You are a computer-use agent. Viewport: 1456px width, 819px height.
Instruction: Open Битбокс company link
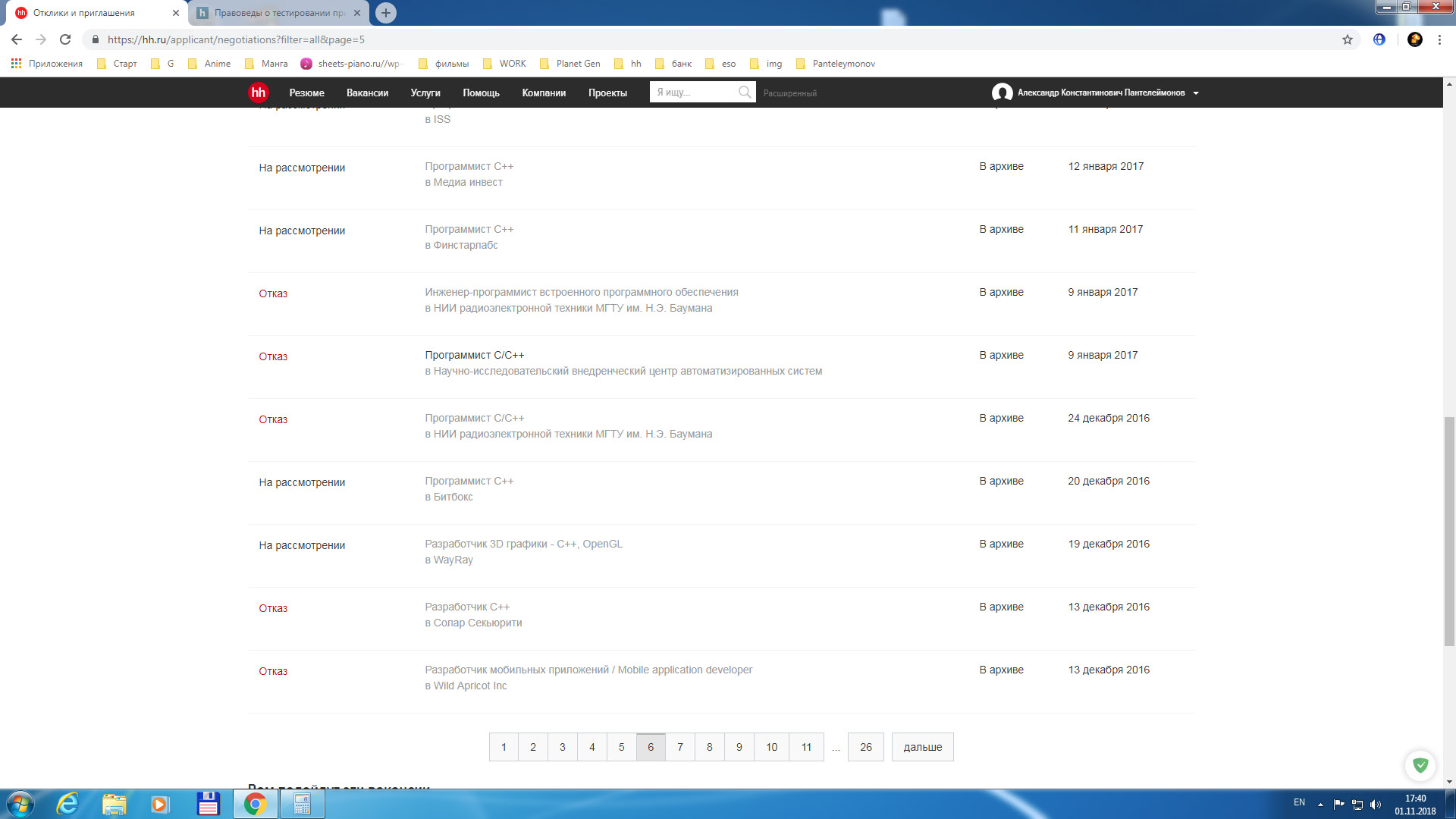point(453,497)
